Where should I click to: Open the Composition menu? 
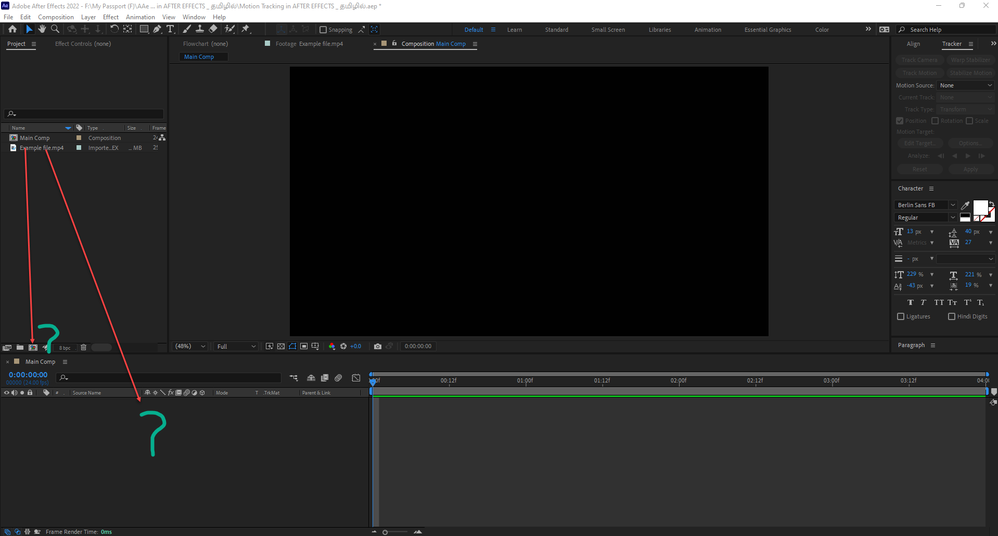[x=56, y=17]
